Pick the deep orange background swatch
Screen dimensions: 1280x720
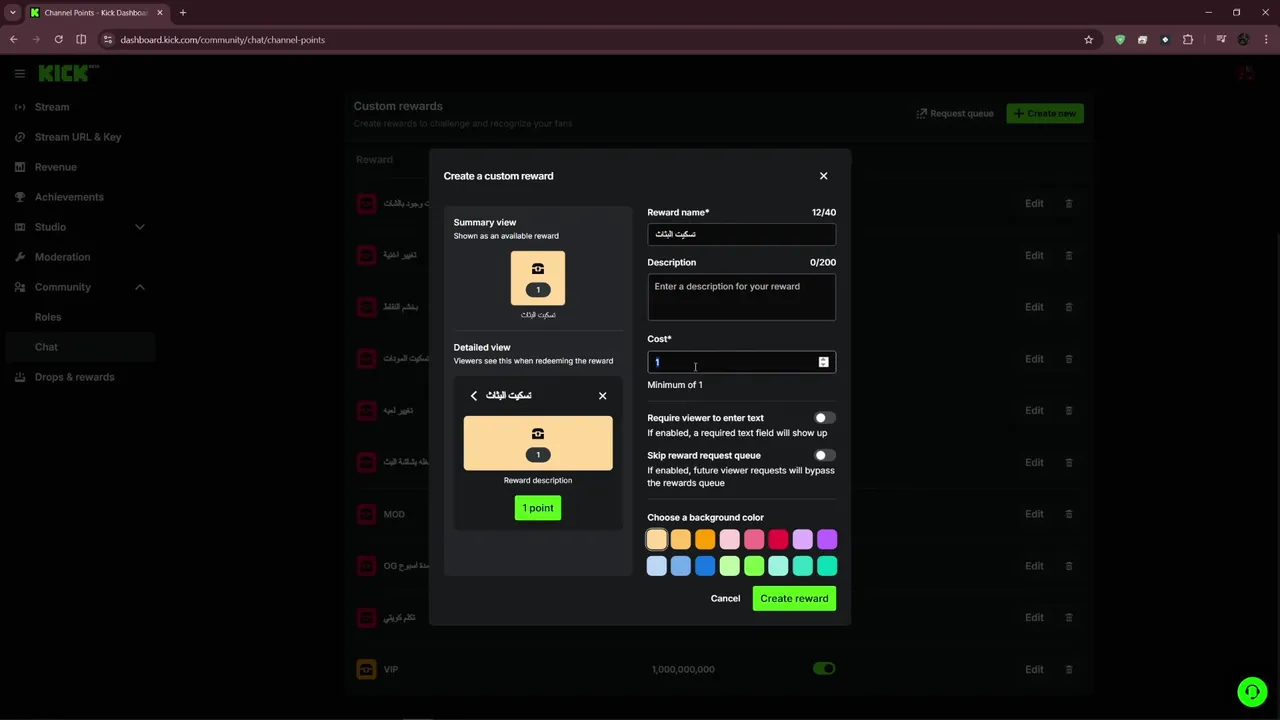tap(705, 540)
